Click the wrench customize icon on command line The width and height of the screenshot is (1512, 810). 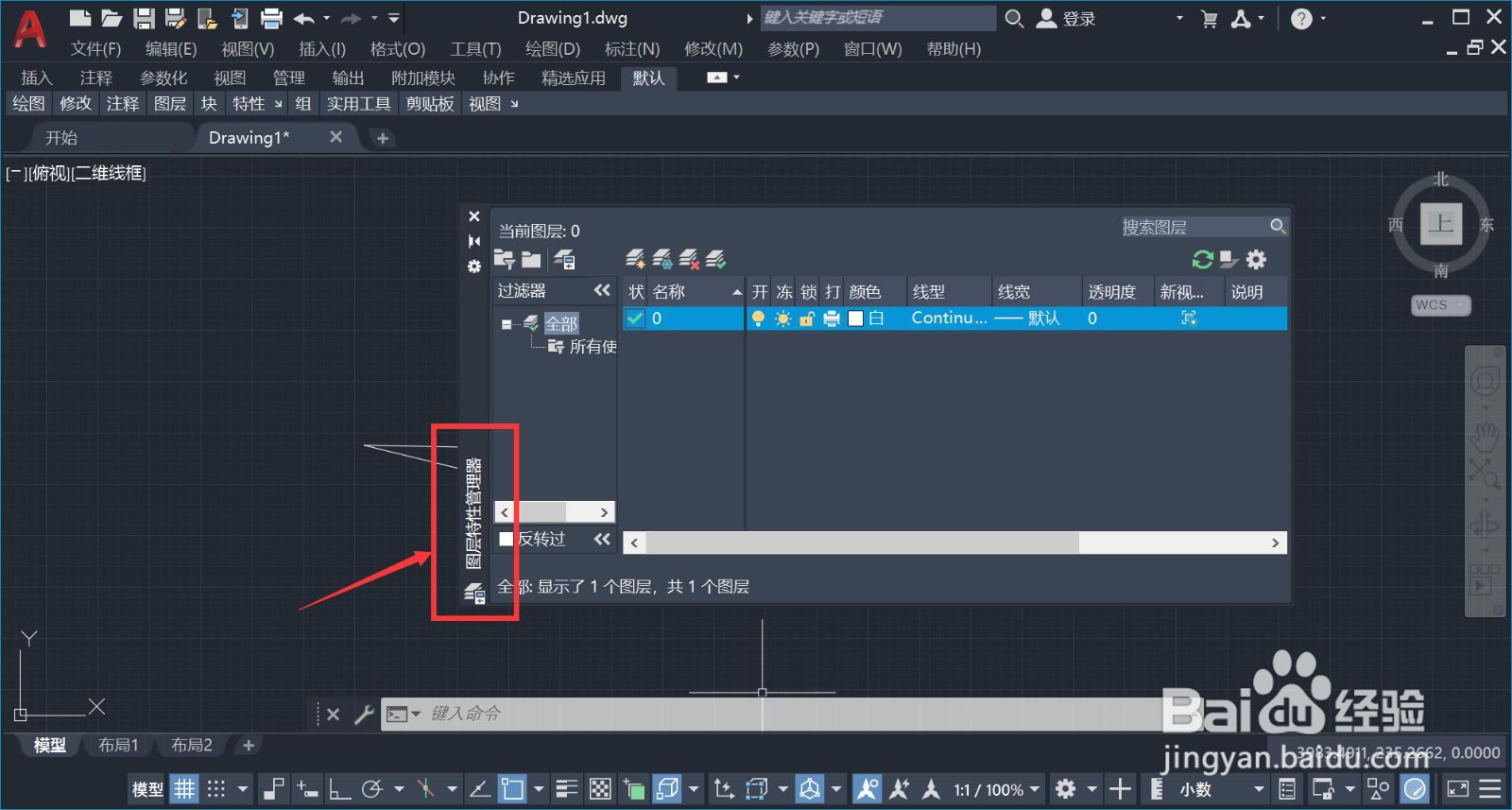tap(364, 714)
